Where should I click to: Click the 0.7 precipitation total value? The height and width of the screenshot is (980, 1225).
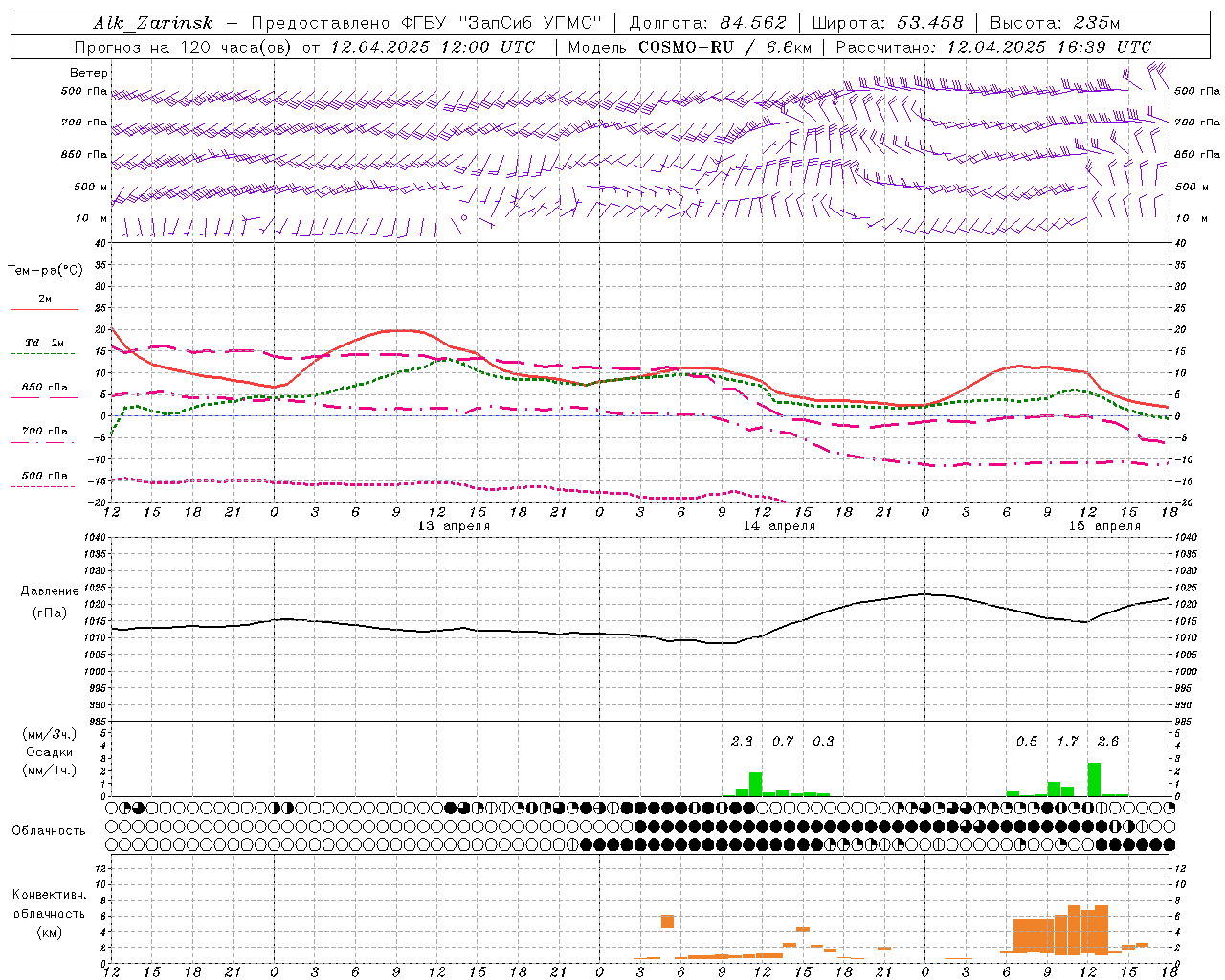(783, 741)
